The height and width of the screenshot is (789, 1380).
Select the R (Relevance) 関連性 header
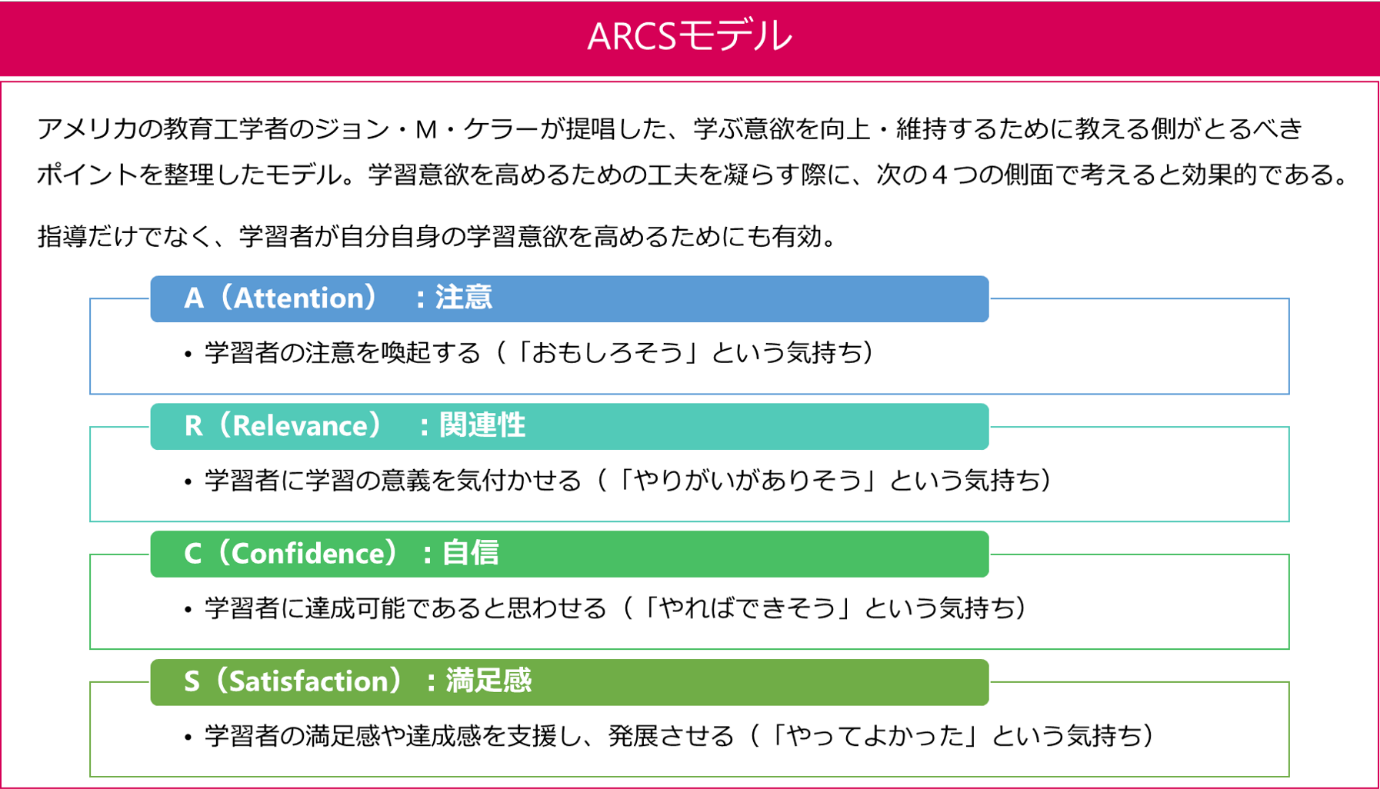[x=569, y=426]
